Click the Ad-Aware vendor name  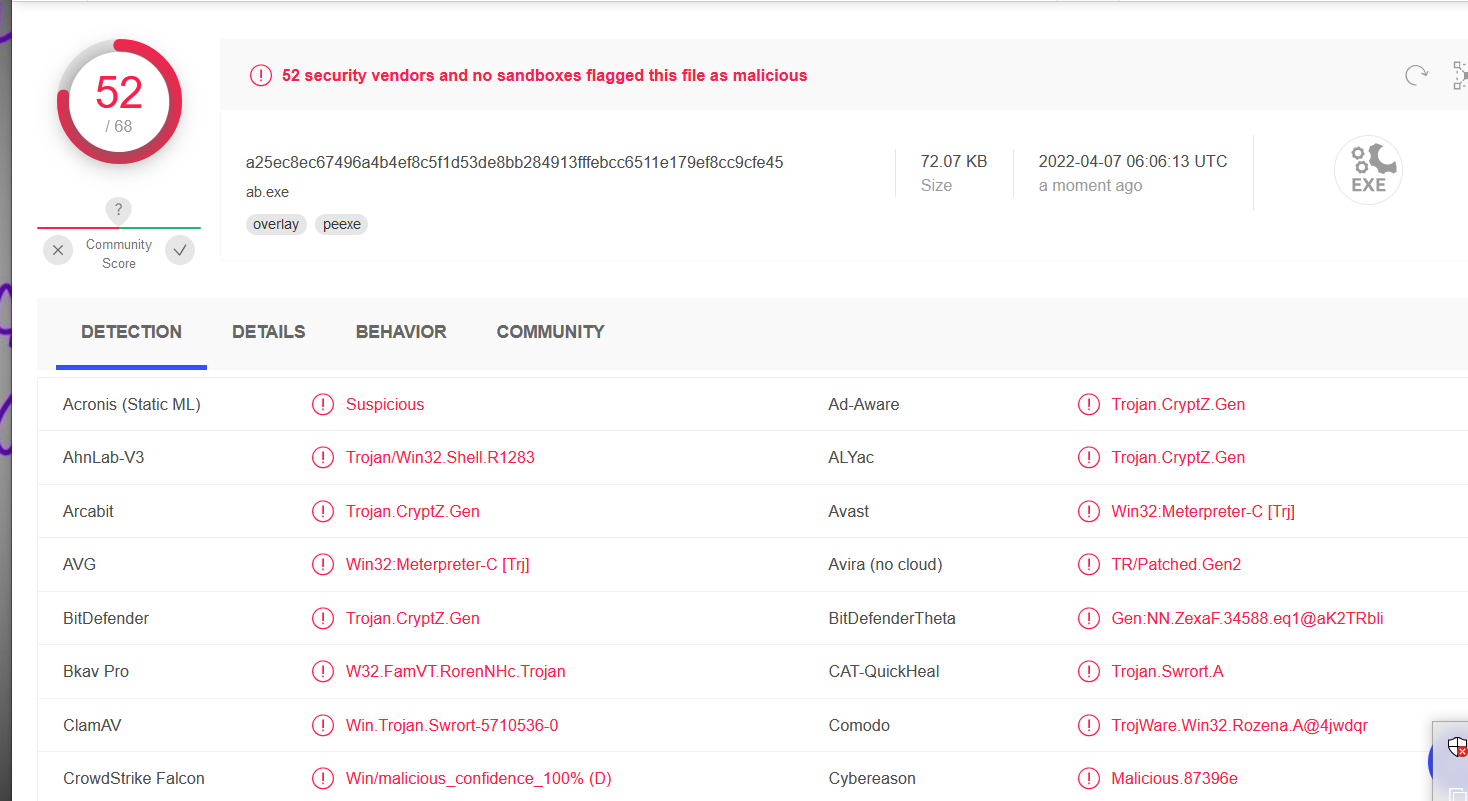tap(864, 404)
